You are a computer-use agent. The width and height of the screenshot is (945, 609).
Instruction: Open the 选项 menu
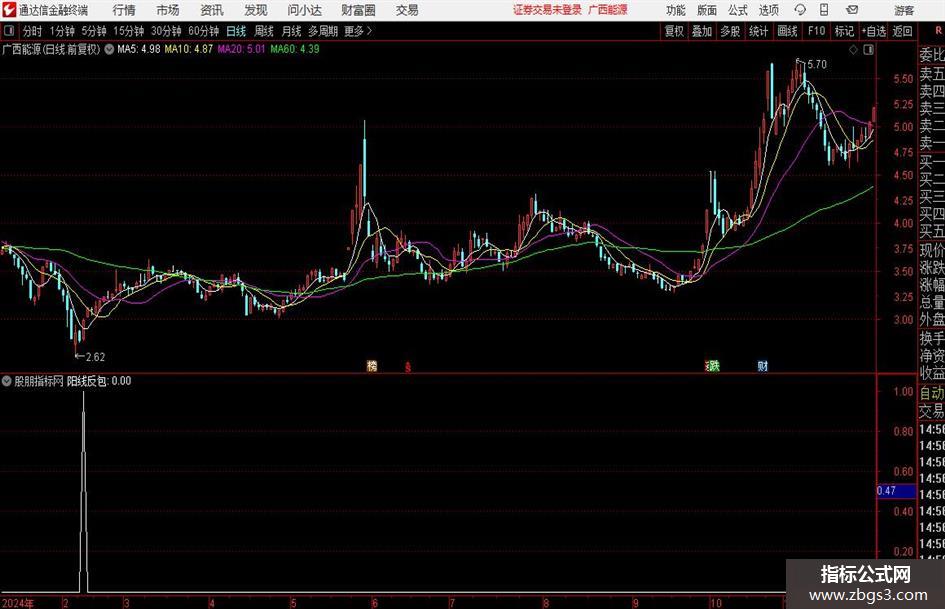[x=768, y=10]
